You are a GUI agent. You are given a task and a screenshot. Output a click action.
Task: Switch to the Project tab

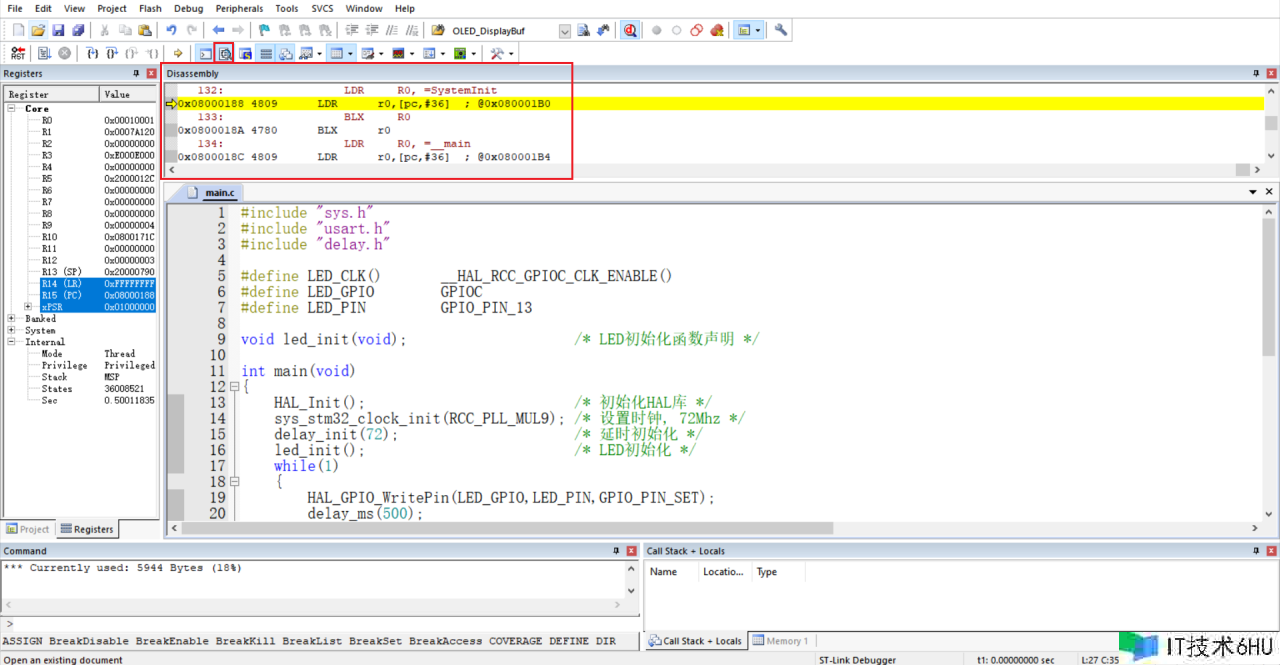click(28, 529)
